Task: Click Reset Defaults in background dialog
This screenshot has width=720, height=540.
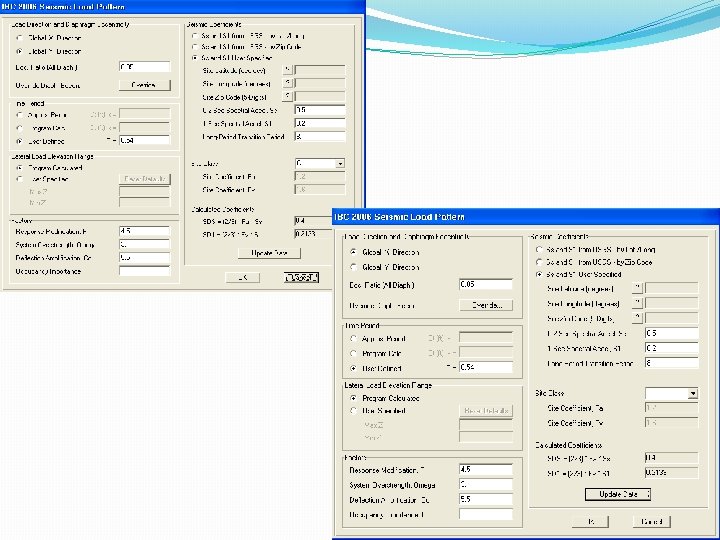Action: click(x=145, y=179)
